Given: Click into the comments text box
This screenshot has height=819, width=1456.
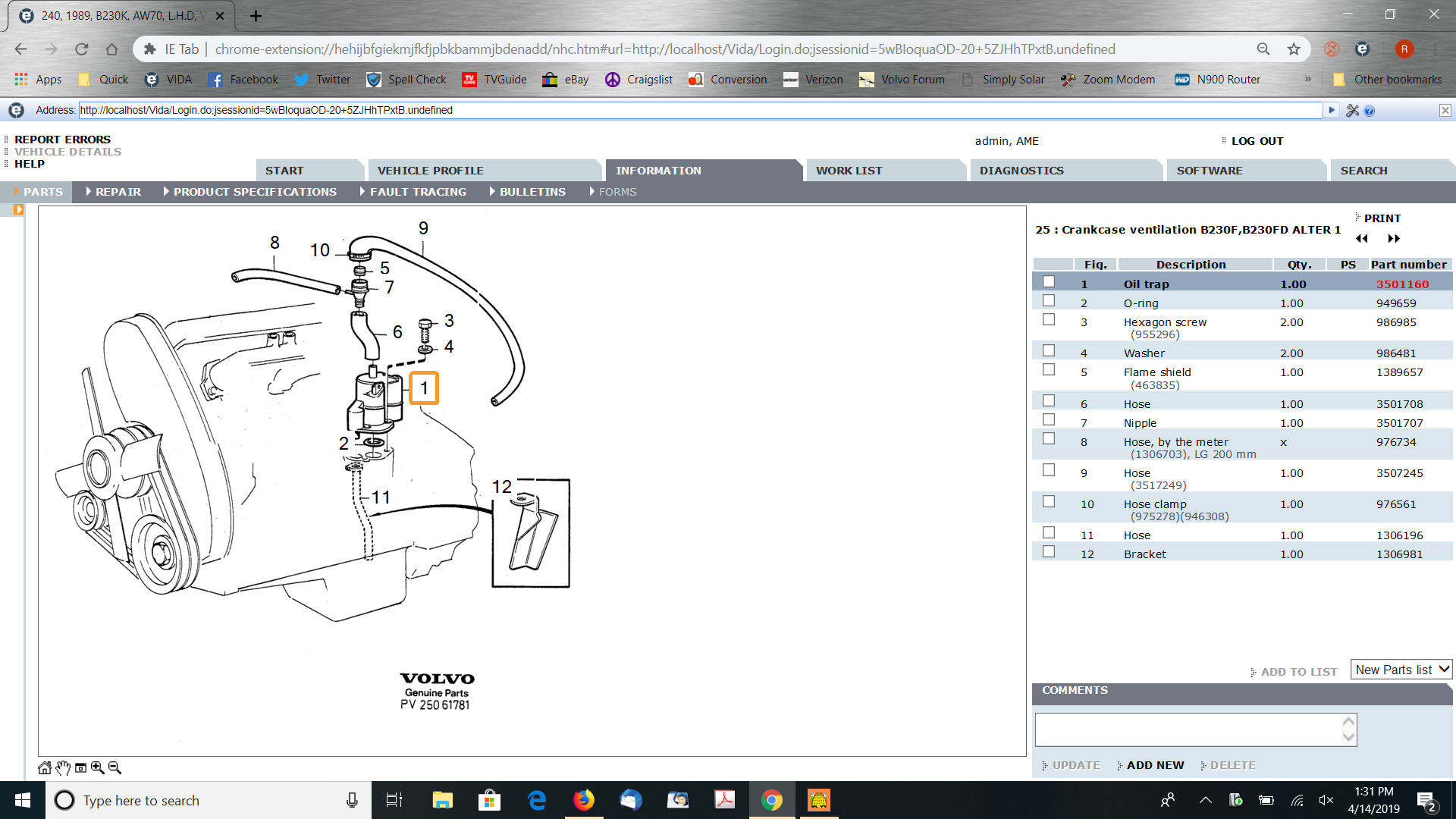Looking at the screenshot, I should click(x=1187, y=730).
